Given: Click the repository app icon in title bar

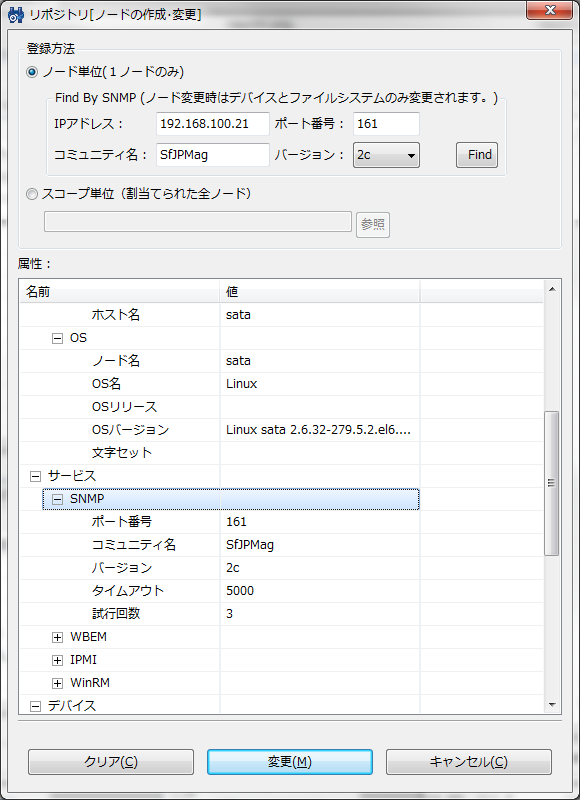Looking at the screenshot, I should (x=17, y=14).
